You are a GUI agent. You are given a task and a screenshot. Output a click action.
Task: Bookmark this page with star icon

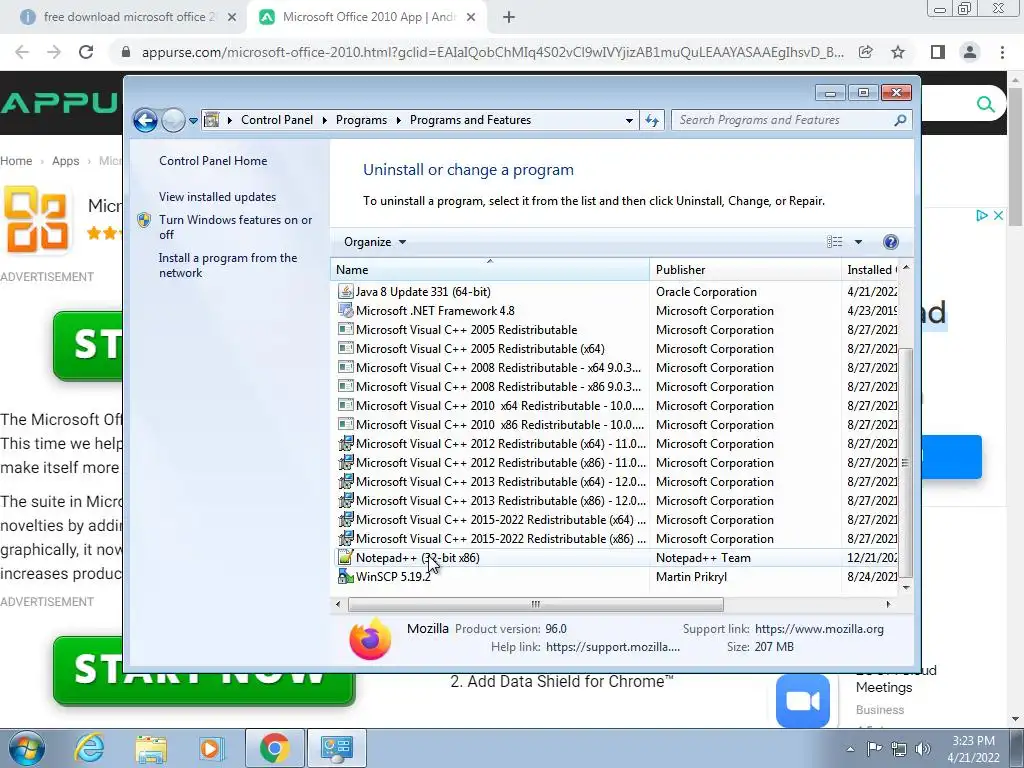[898, 52]
